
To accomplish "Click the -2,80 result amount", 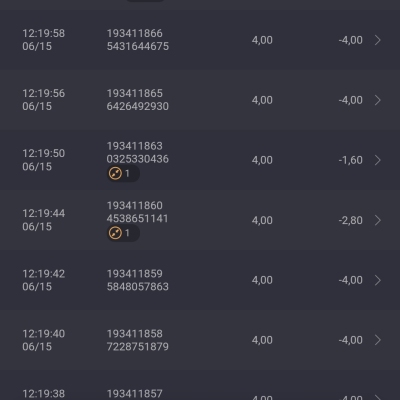I will click(x=350, y=220).
